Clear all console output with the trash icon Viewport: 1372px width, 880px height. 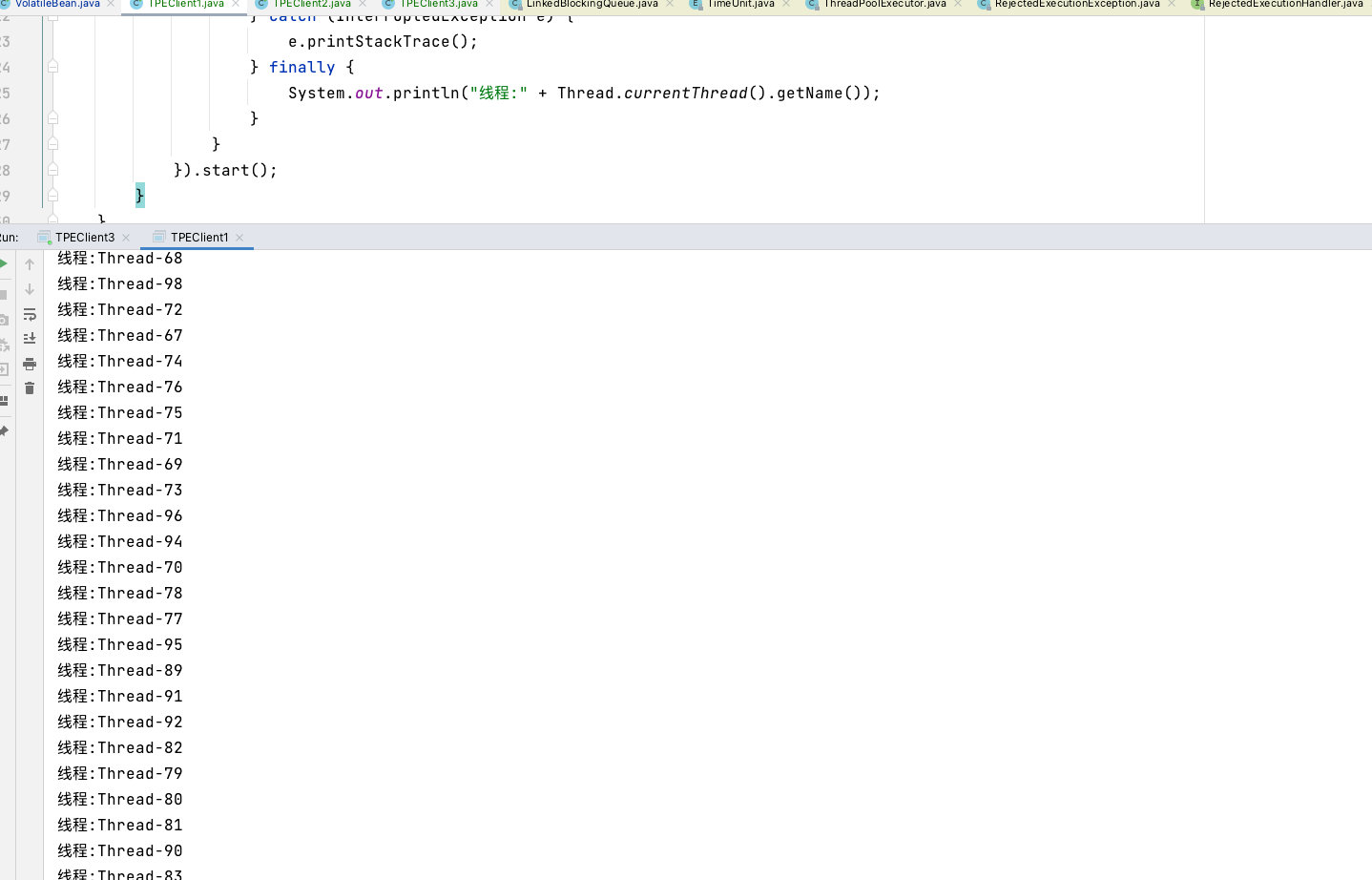[x=30, y=388]
